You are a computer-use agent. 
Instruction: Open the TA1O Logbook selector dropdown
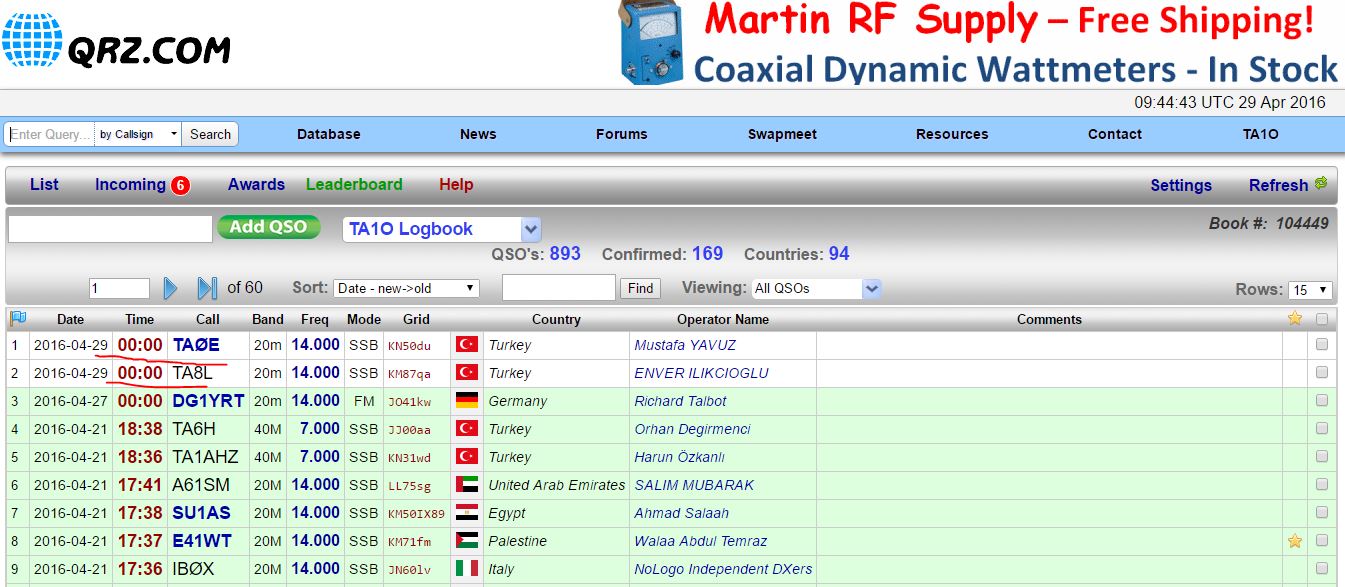pos(441,229)
